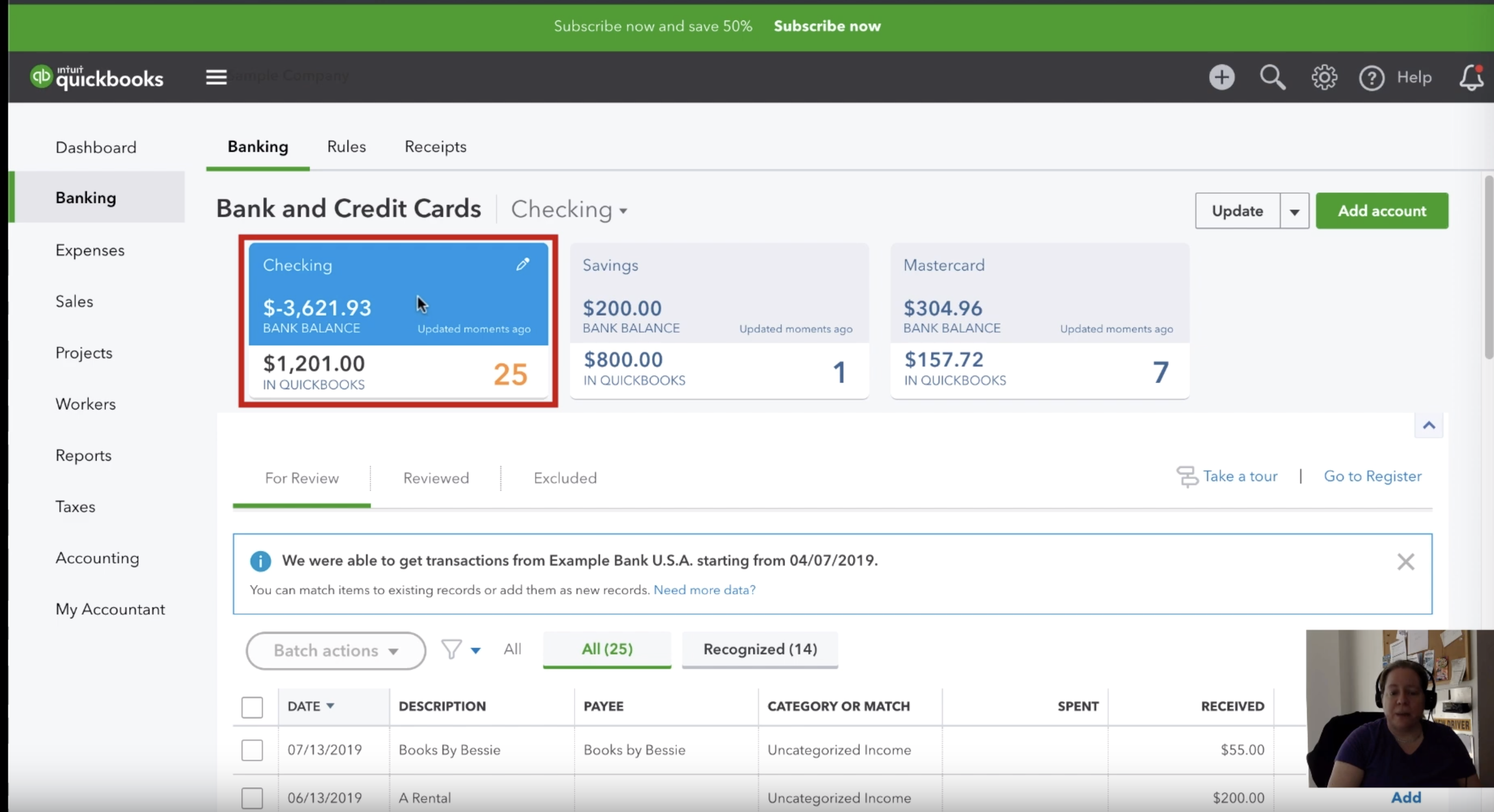Click Uncategorized Income for Books By Bessie

click(839, 750)
